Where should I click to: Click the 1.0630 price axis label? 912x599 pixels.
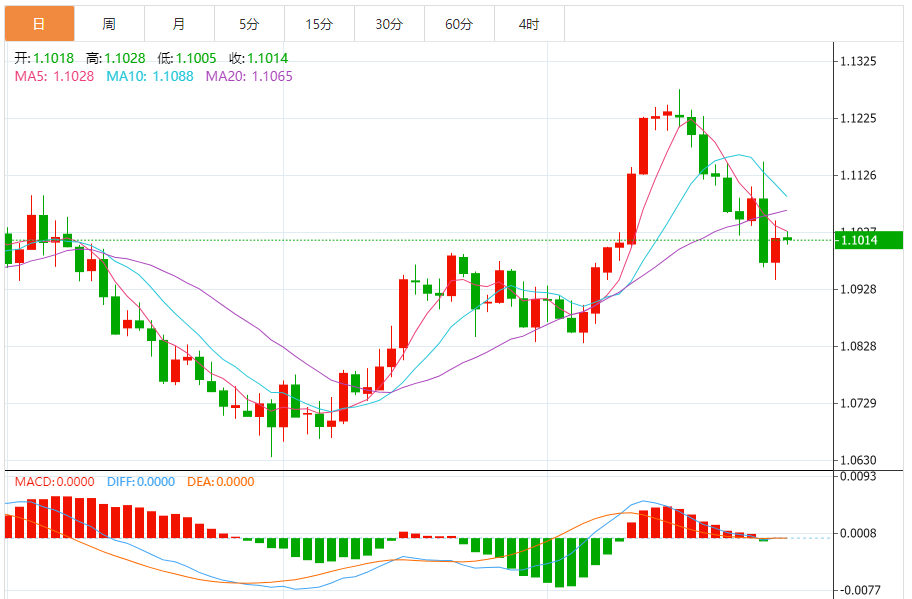tap(858, 460)
